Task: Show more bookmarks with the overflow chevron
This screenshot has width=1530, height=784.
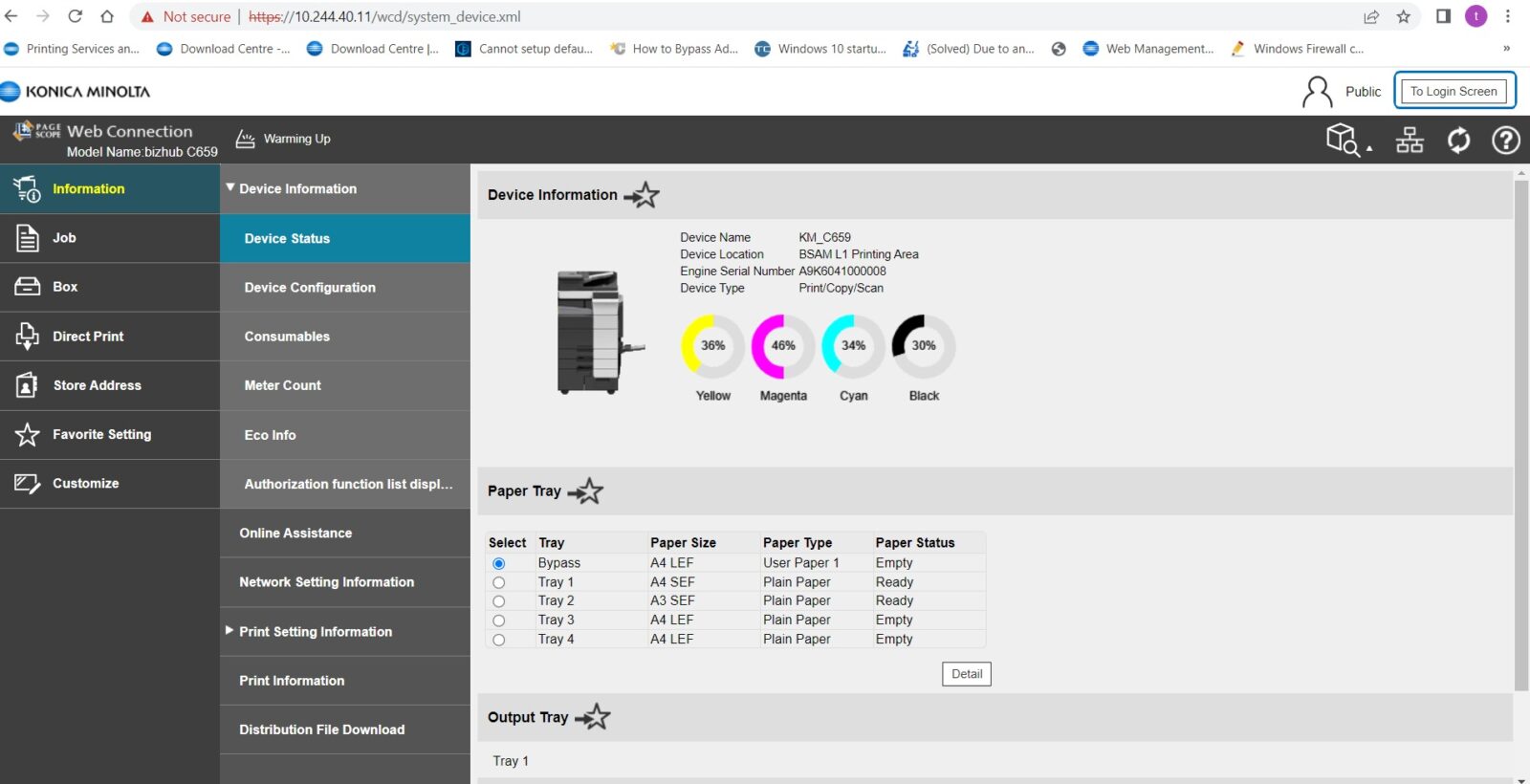Action: pyautogui.click(x=1506, y=49)
